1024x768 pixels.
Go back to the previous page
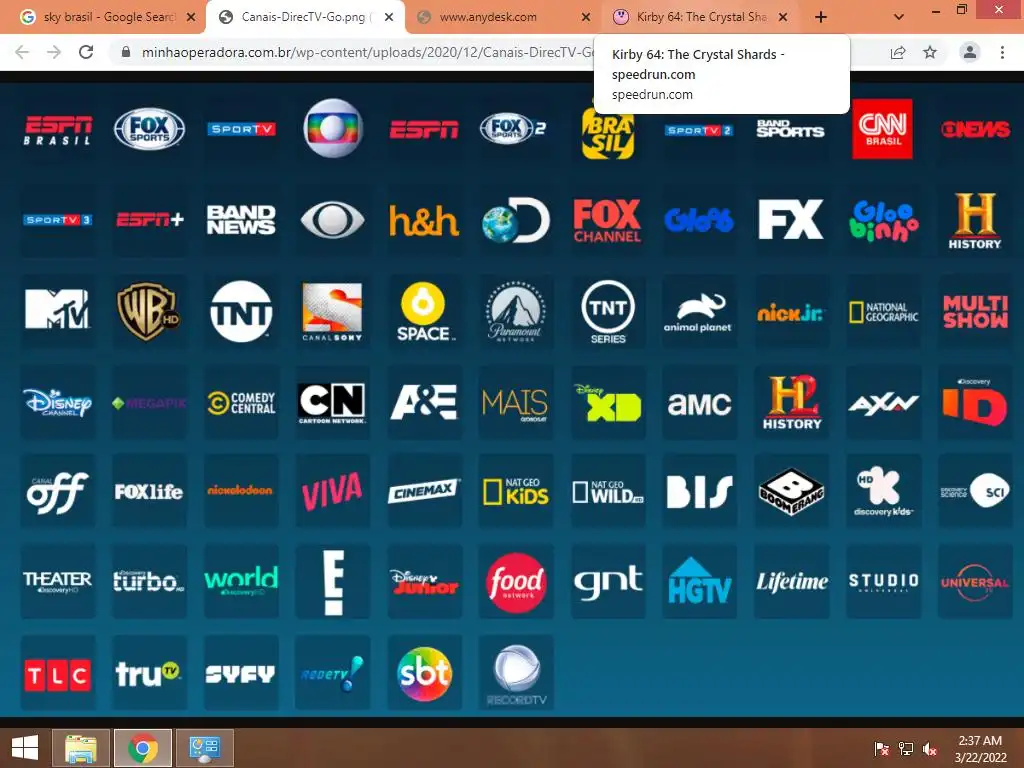[x=22, y=52]
